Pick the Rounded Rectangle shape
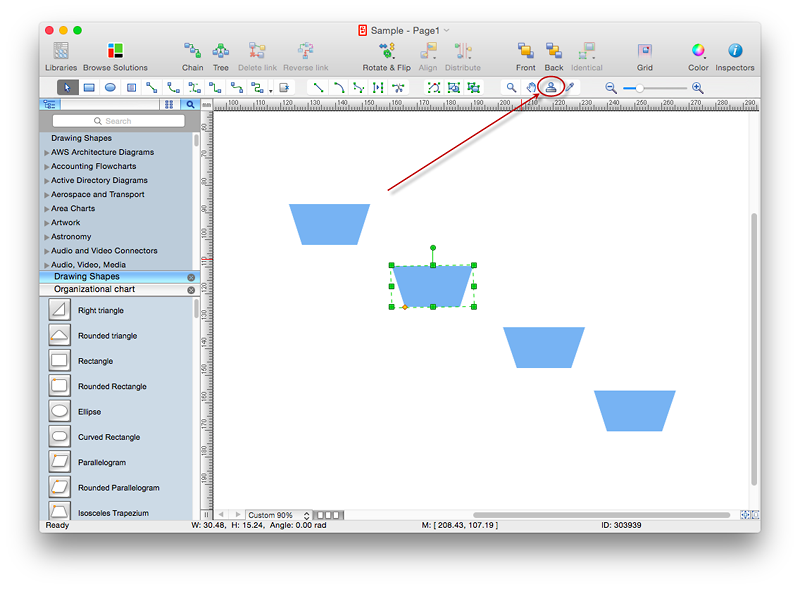Screen dimensions: 800x589 [60, 386]
